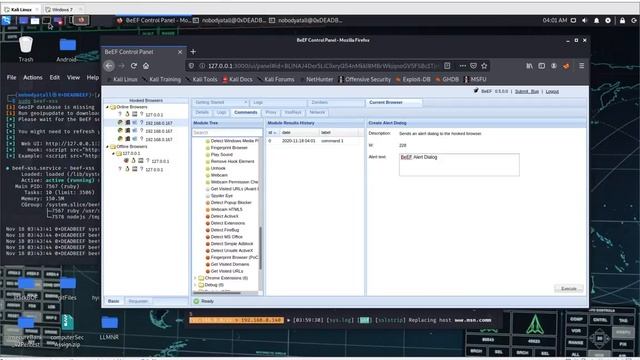The height and width of the screenshot is (360, 640).
Task: Open Firefox account icon
Action: pos(554,66)
